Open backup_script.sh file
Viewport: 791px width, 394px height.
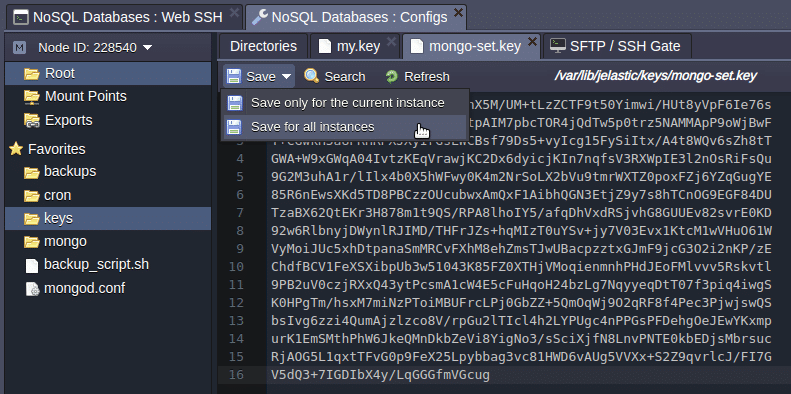coord(96,264)
